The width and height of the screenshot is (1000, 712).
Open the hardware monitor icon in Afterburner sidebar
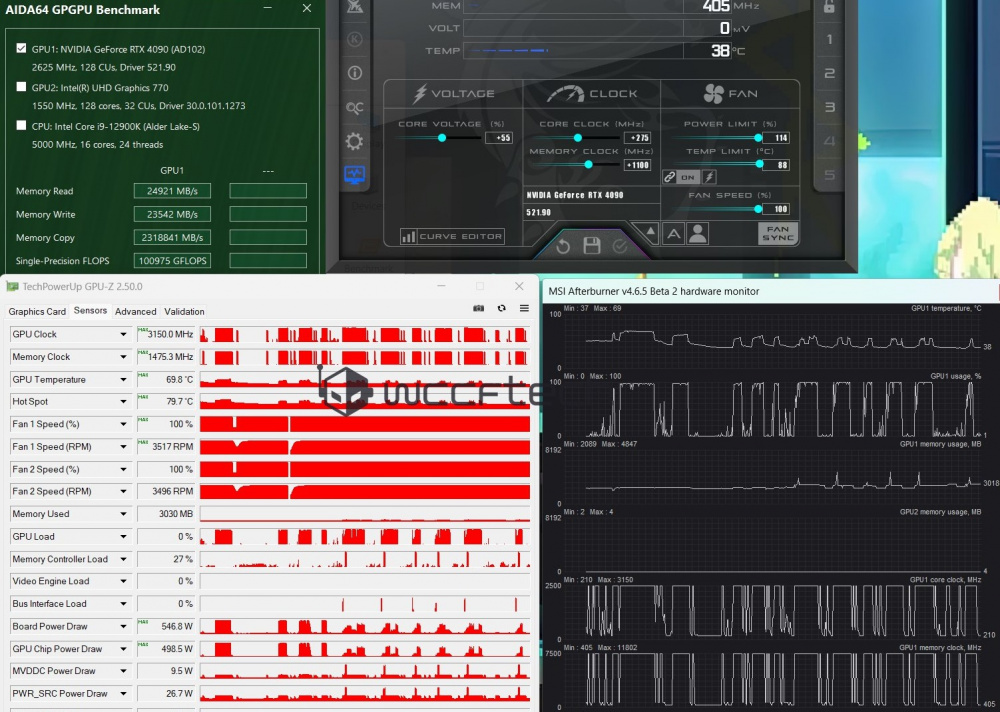(355, 174)
